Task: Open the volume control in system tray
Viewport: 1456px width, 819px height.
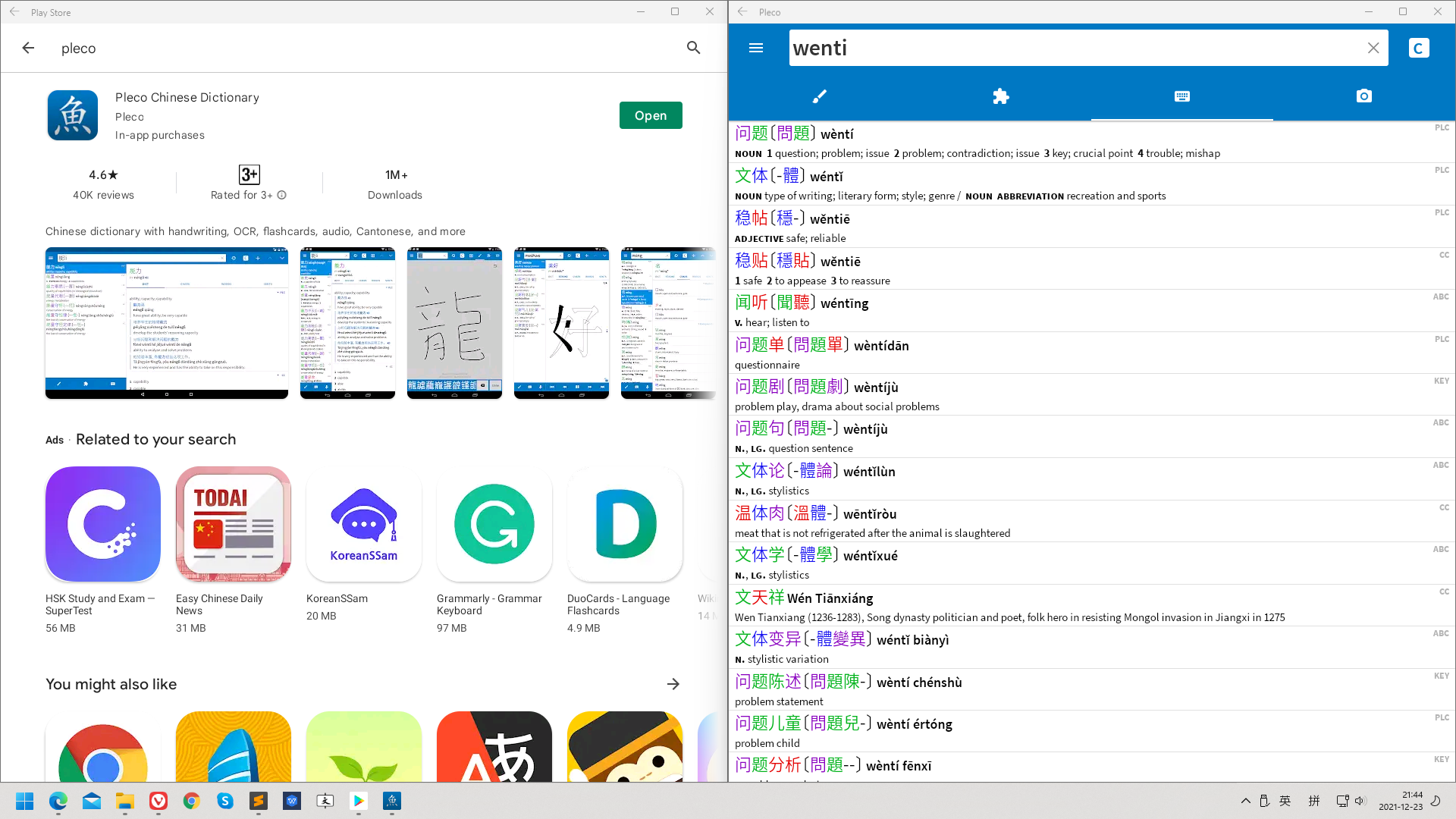Action: click(x=1360, y=801)
